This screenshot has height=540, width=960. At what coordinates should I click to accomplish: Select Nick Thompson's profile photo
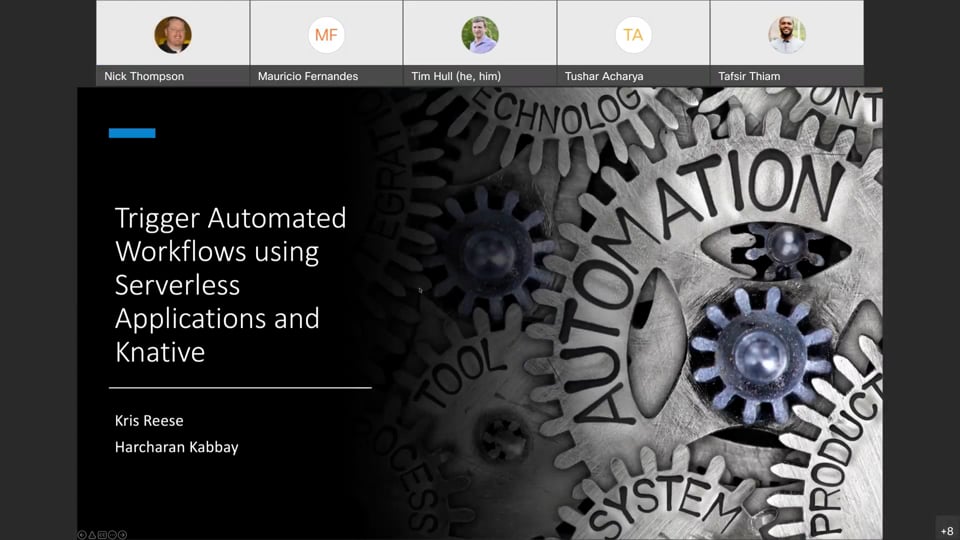coord(173,35)
